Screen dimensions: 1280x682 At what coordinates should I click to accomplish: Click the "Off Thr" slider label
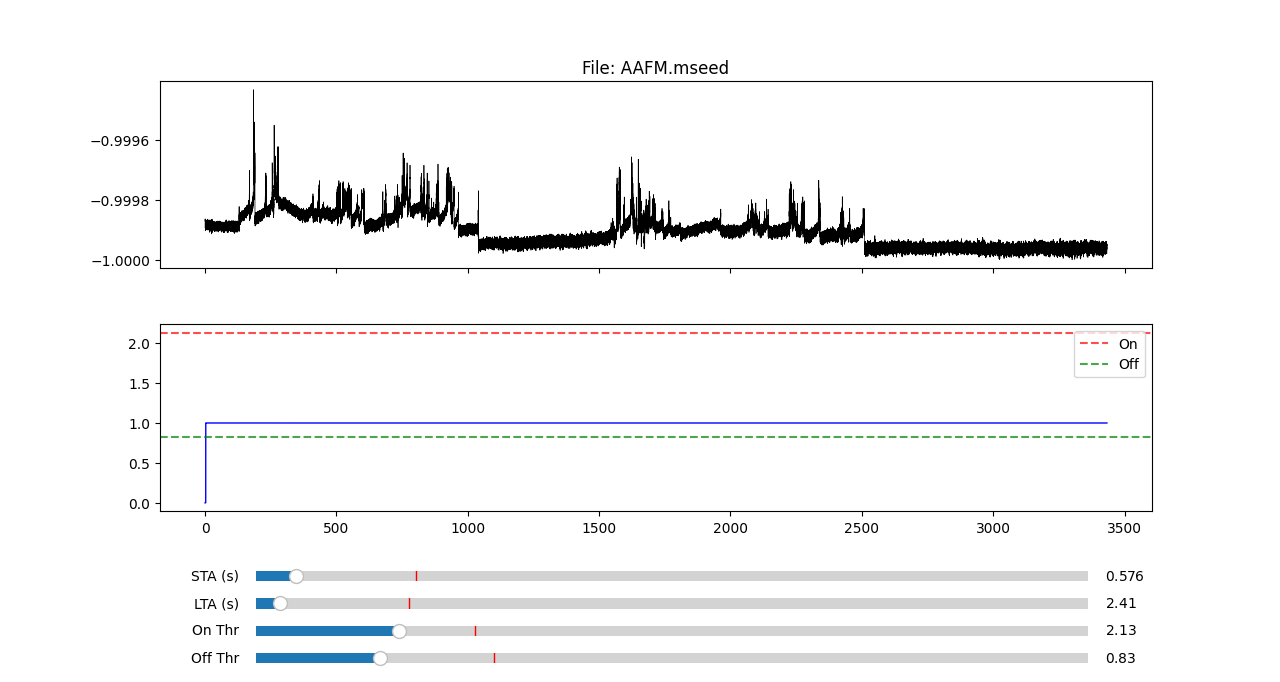pos(215,658)
